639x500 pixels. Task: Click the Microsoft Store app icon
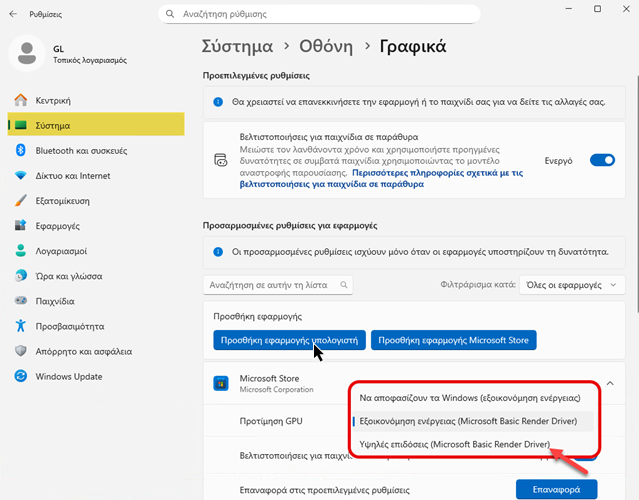(220, 383)
